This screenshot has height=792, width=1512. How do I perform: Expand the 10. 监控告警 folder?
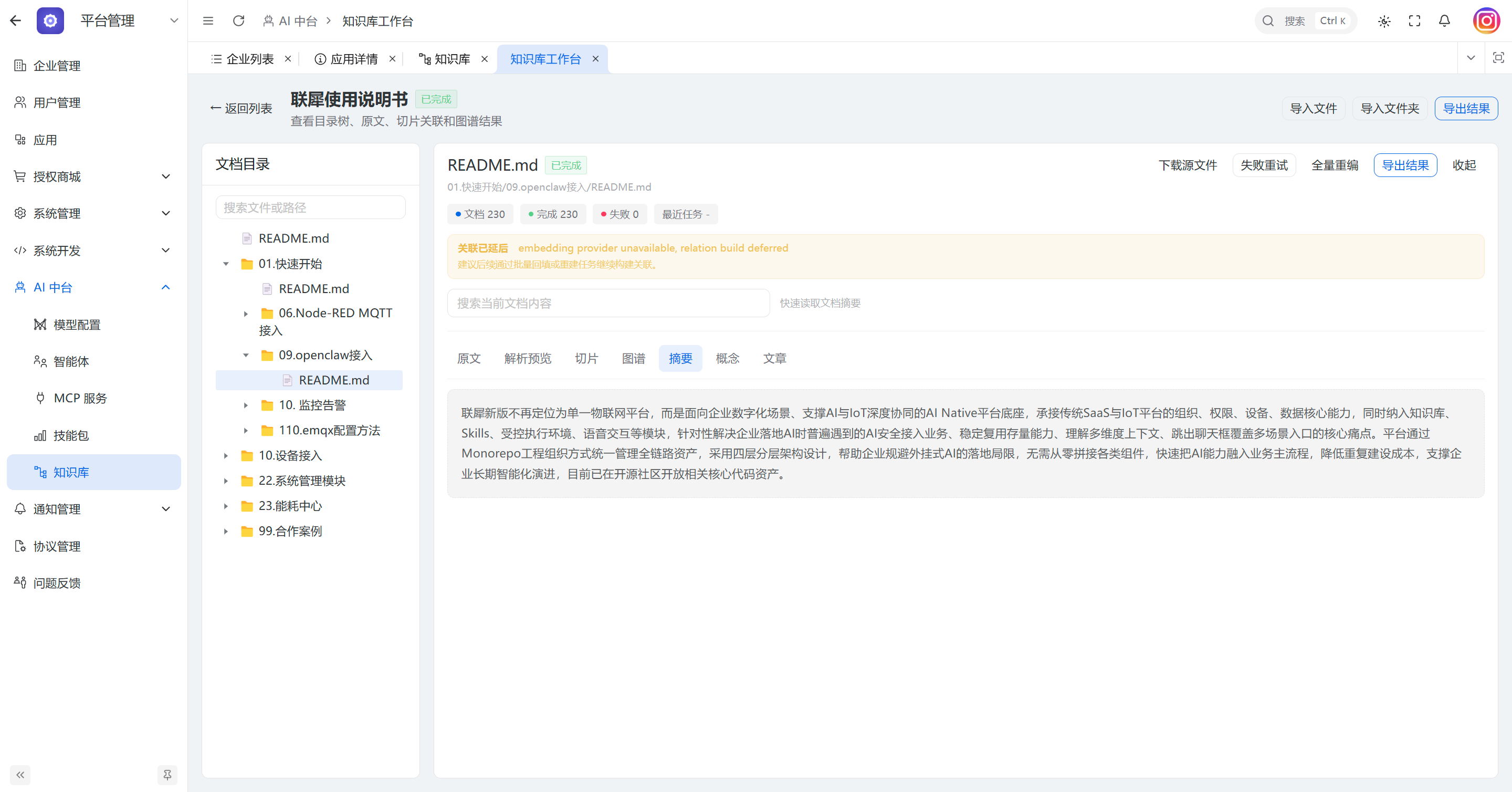click(246, 405)
